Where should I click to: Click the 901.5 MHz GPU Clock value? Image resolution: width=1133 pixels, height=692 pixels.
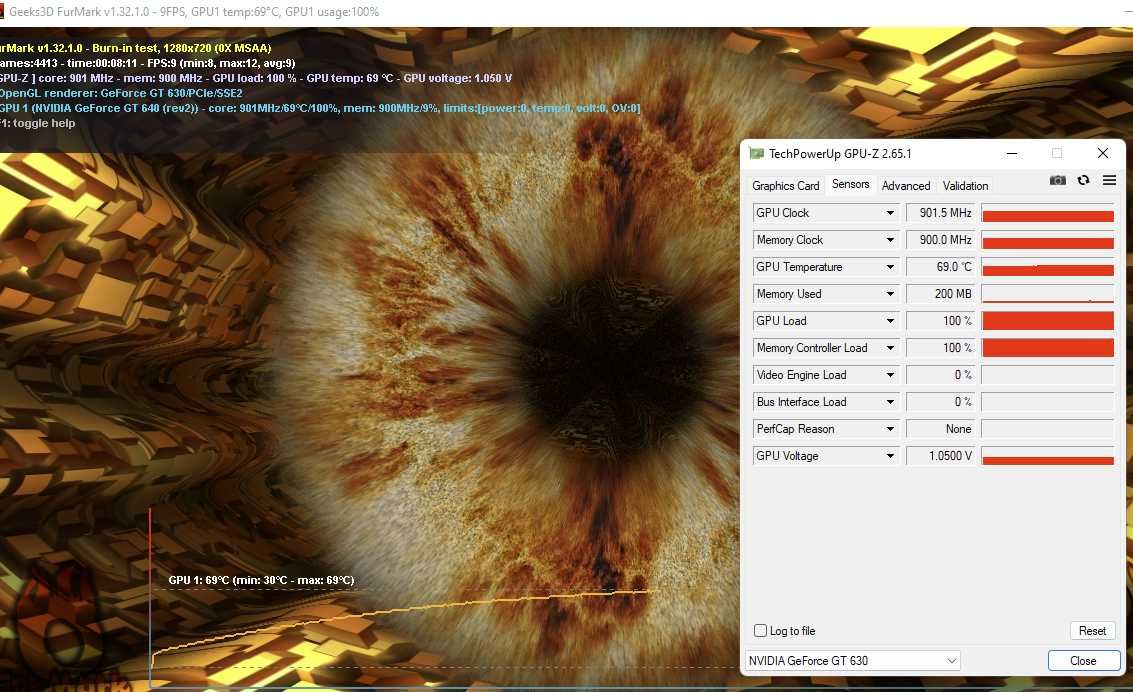point(940,213)
